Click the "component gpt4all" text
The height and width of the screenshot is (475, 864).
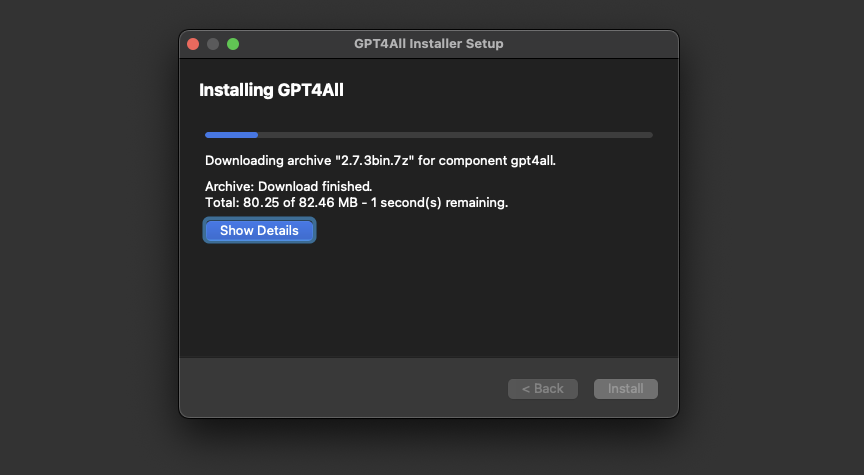point(497,160)
